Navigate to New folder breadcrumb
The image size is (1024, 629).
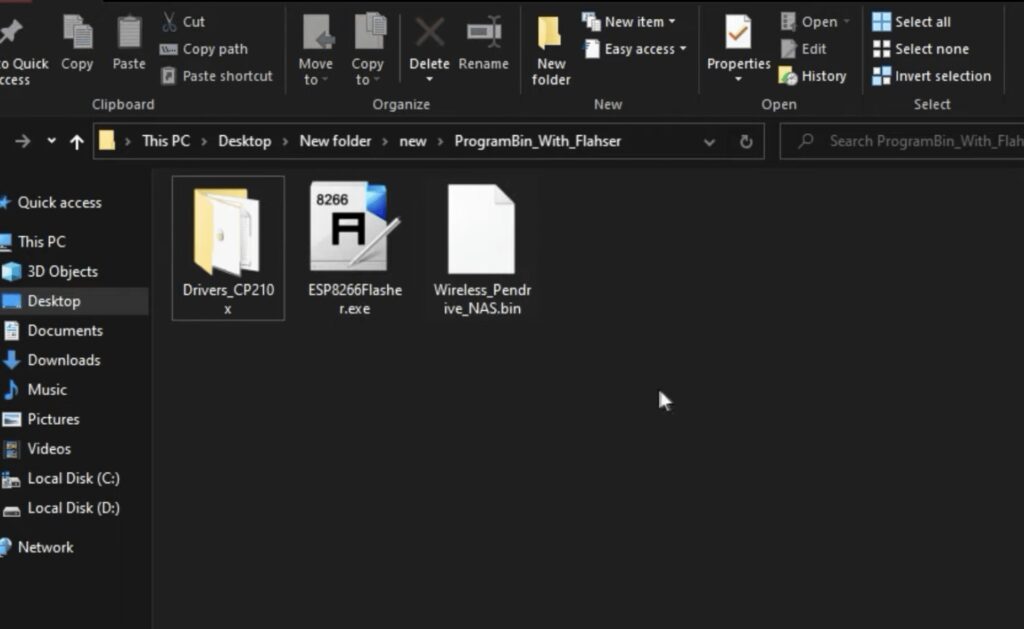tap(335, 141)
